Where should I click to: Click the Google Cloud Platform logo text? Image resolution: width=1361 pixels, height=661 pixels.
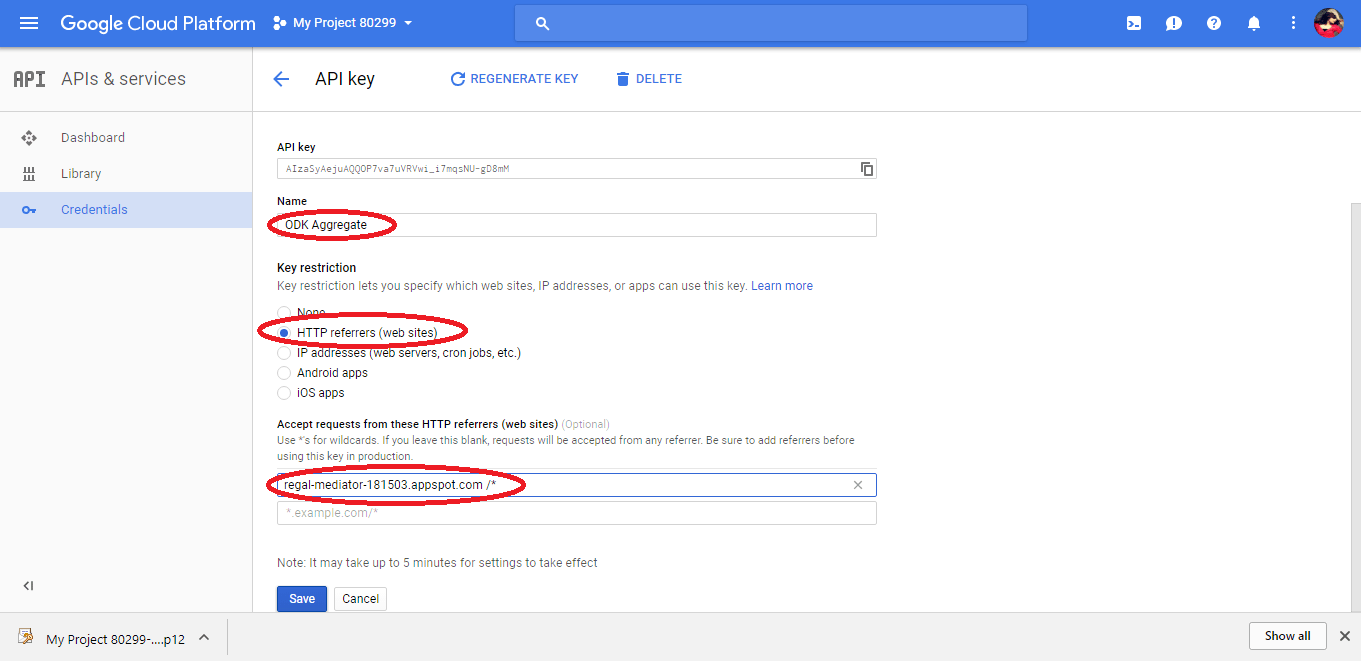[x=158, y=23]
